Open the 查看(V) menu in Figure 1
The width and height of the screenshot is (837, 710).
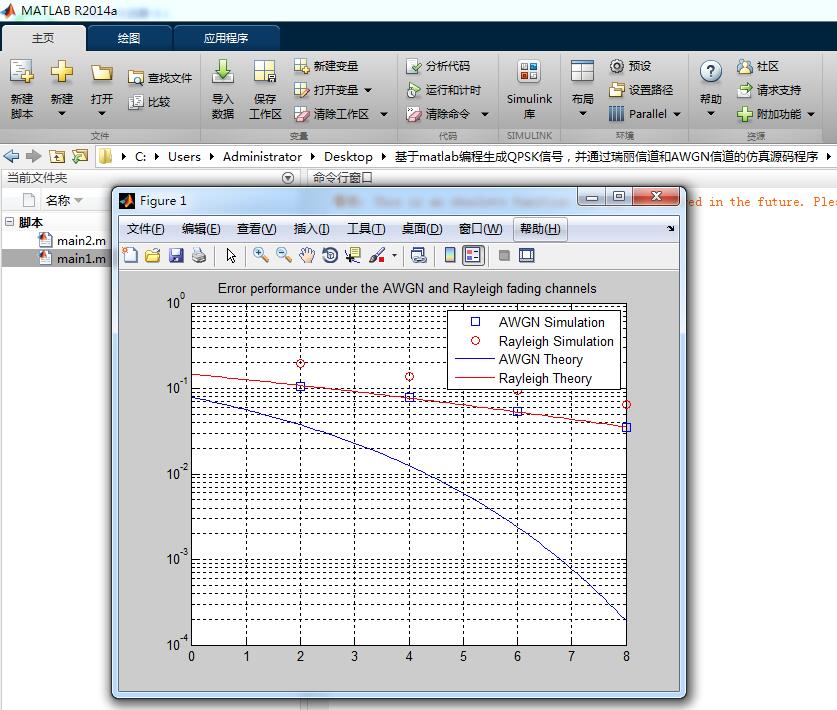[x=256, y=229]
